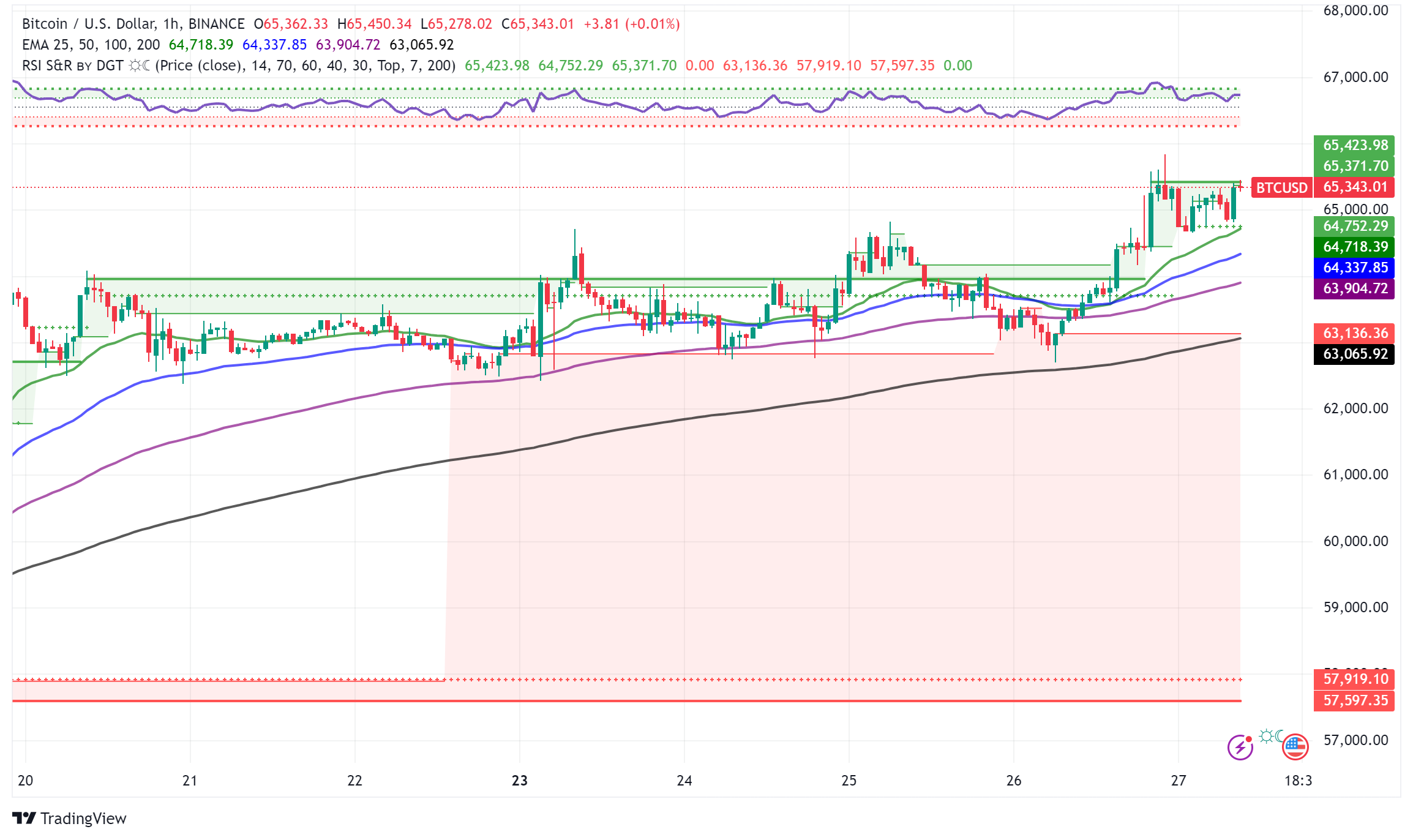Click bold date label 23 on time axis

(520, 781)
